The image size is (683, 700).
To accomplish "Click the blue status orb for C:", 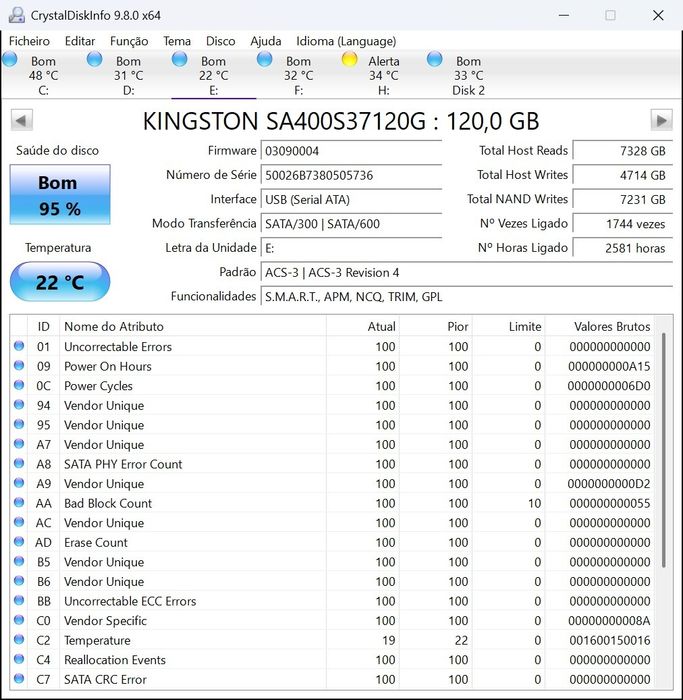I will tap(10, 59).
